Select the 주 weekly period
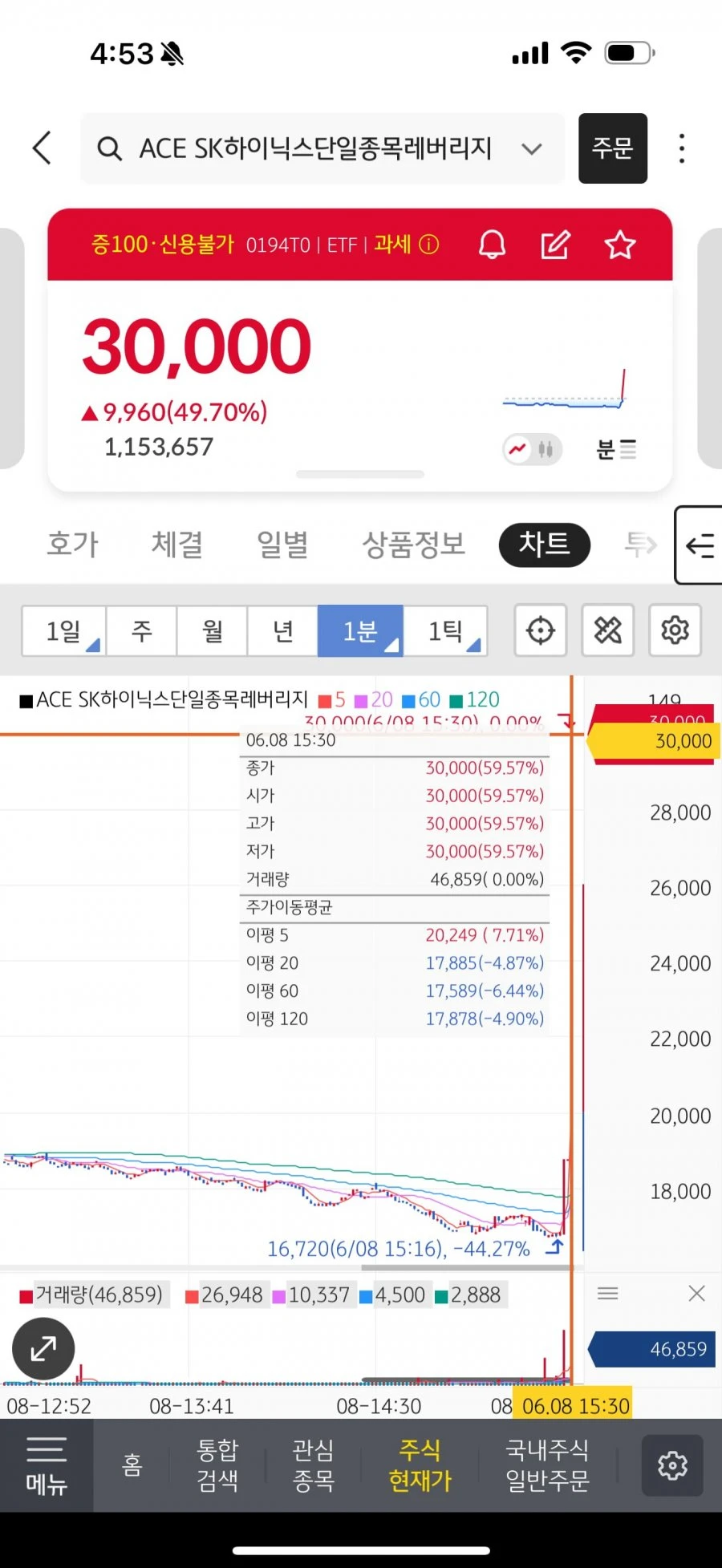 pyautogui.click(x=142, y=631)
